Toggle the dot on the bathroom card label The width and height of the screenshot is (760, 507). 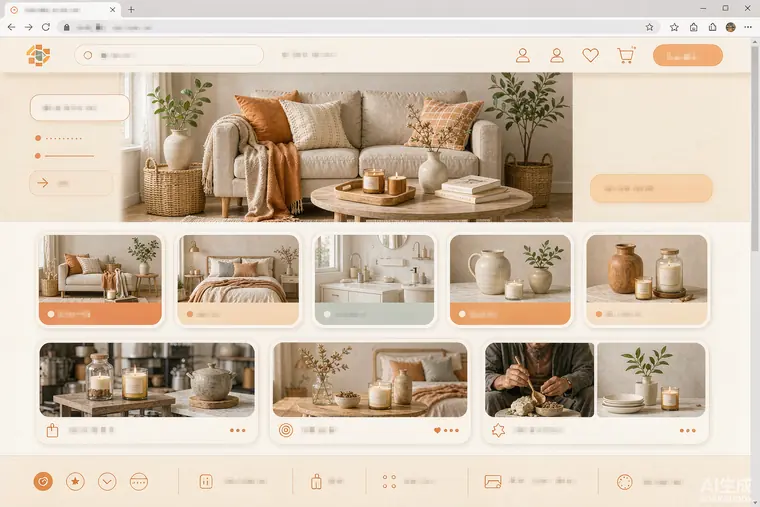(x=327, y=315)
